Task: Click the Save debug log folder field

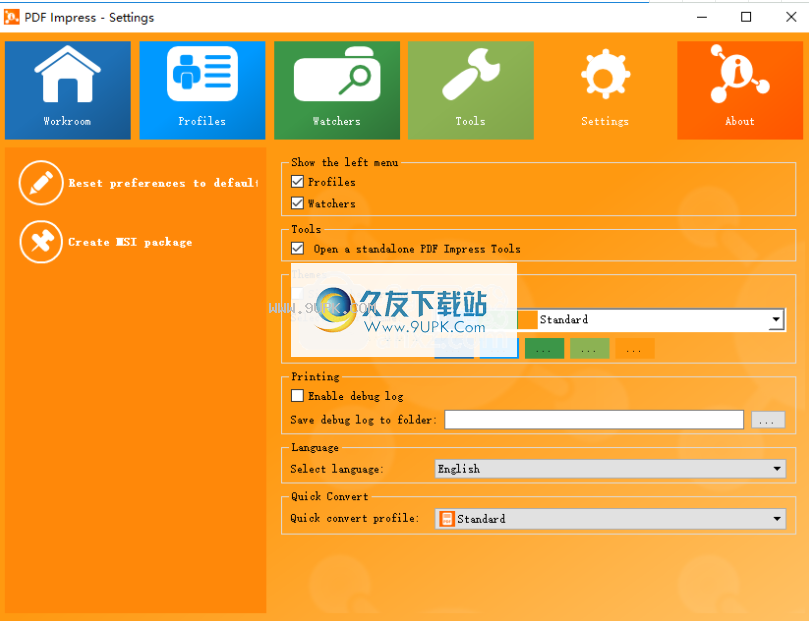Action: (x=594, y=420)
